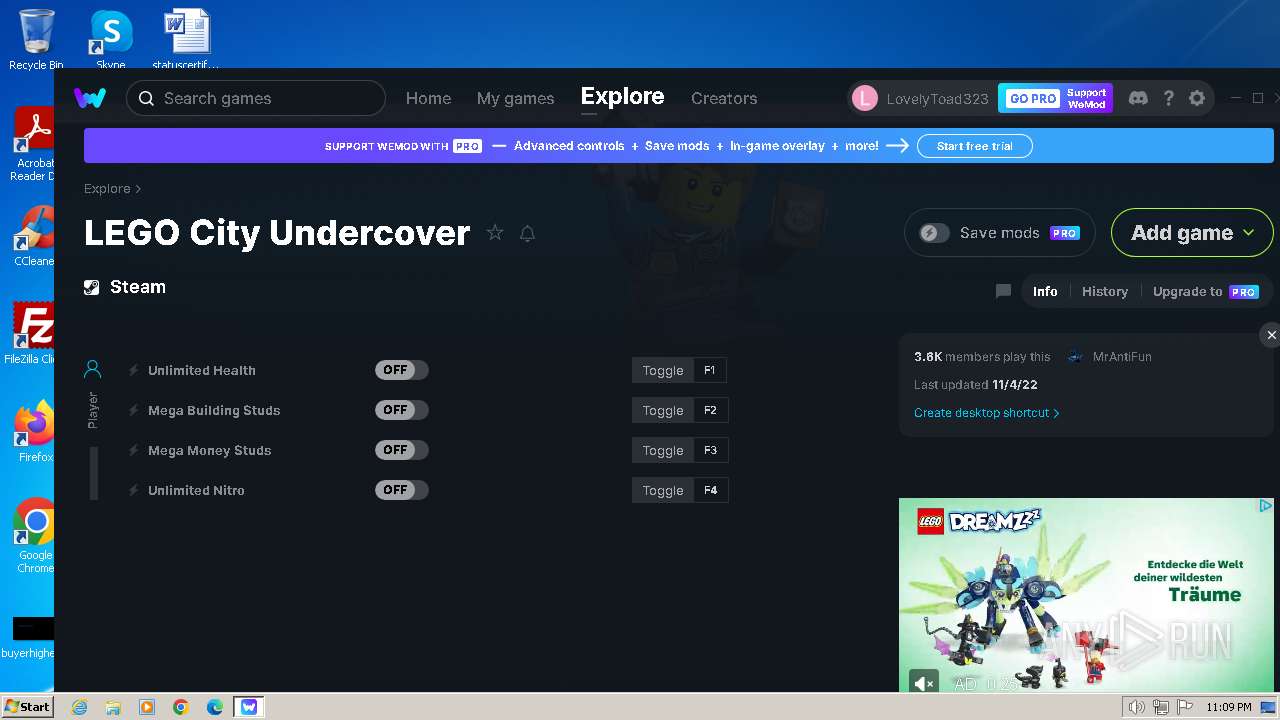Click Toggle F3 hotkey for Mega Money Studs
Screen dimensions: 1280x720
tap(680, 450)
